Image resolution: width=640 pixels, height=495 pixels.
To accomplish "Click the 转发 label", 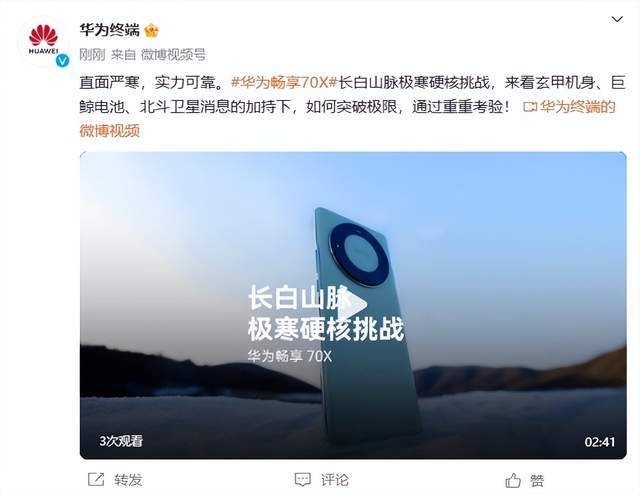I will 128,480.
